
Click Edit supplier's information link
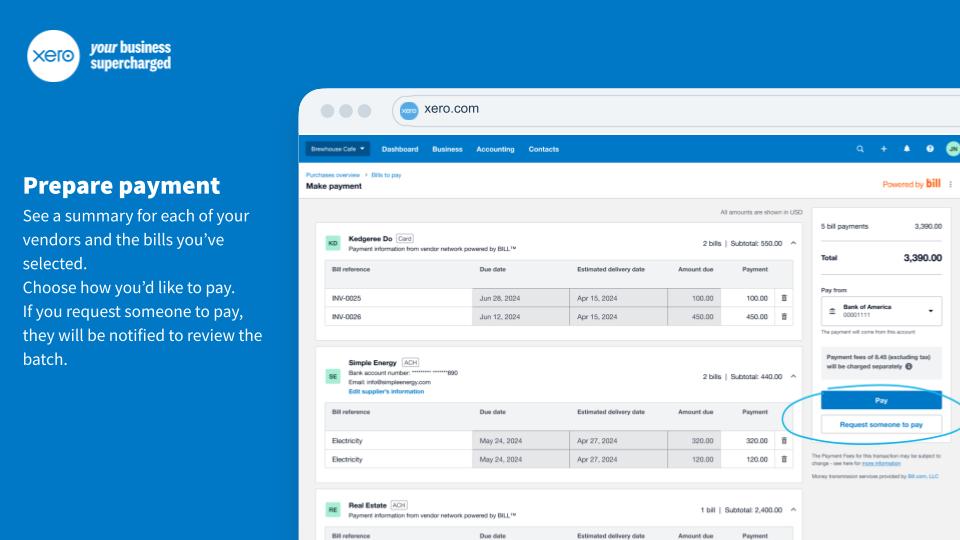[386, 391]
